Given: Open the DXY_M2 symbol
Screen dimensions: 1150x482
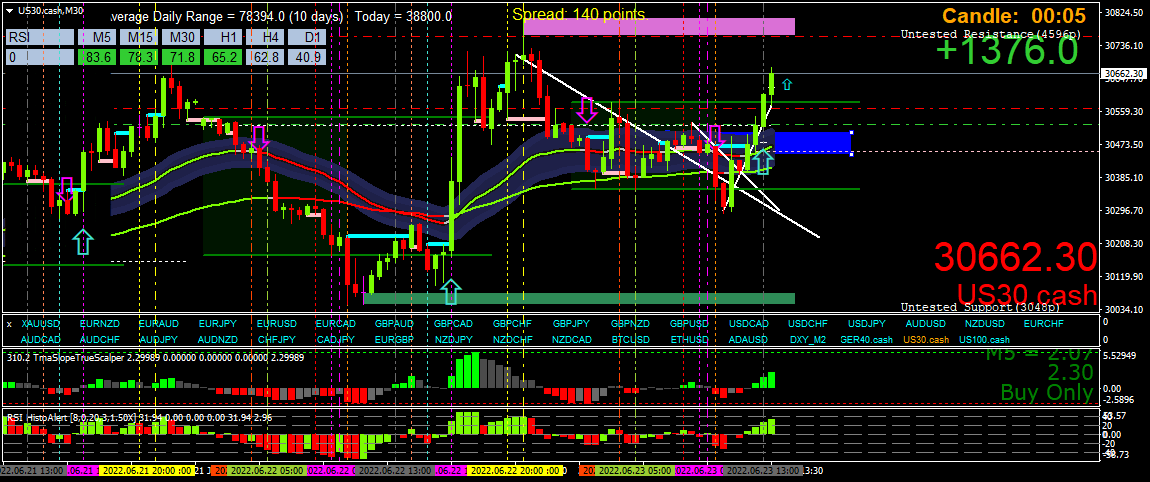Looking at the screenshot, I should click(807, 340).
